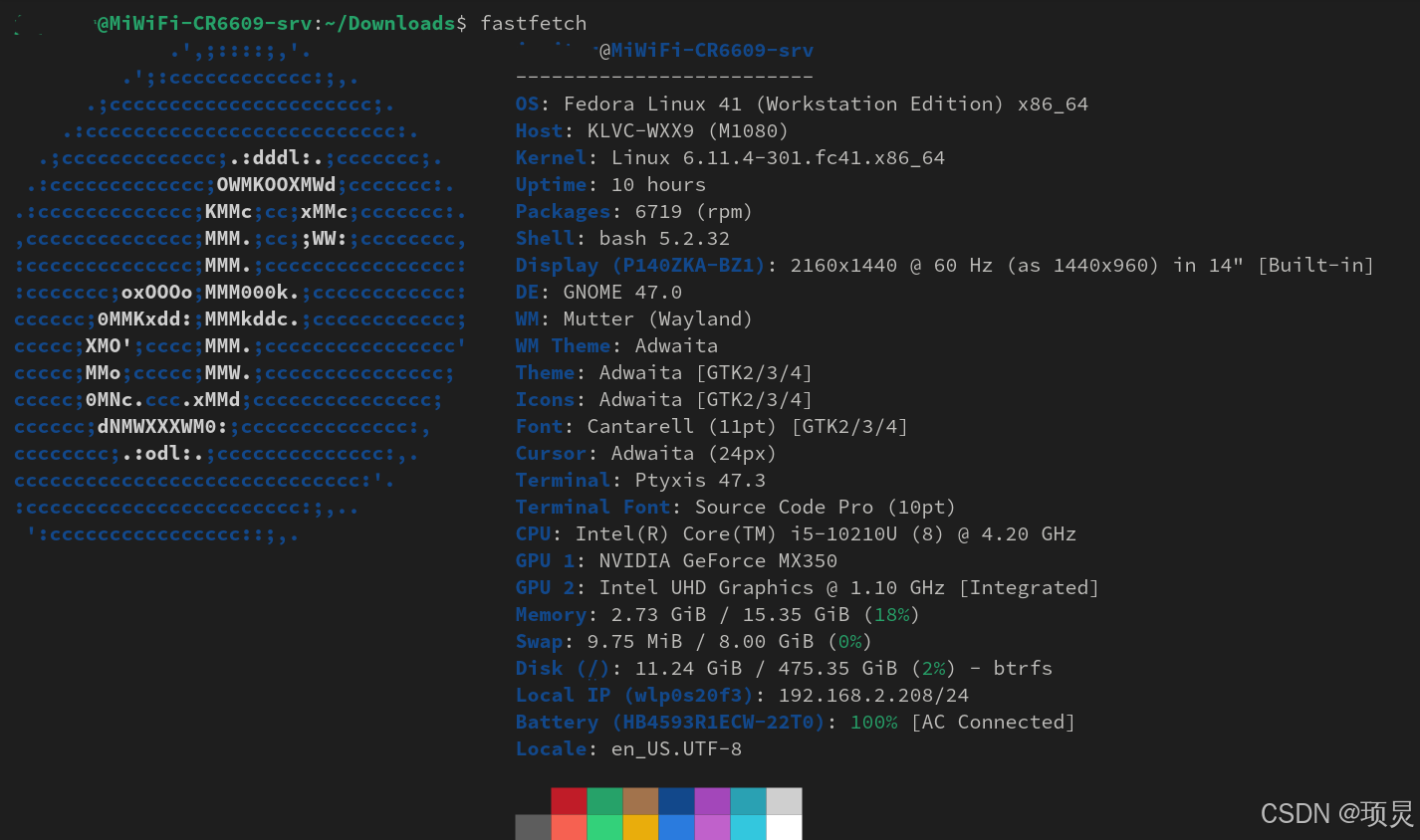Viewport: 1420px width, 840px height.
Task: Click the red color swatch
Action: (569, 800)
